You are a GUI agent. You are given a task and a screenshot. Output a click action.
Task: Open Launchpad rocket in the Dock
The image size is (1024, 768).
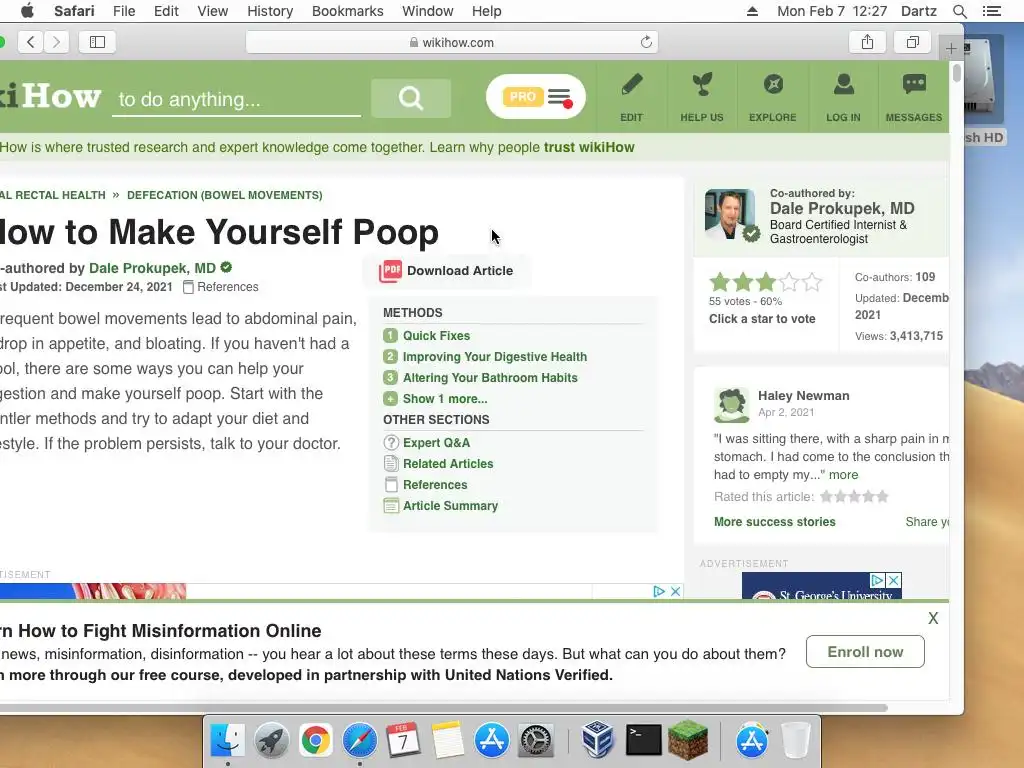[x=272, y=740]
